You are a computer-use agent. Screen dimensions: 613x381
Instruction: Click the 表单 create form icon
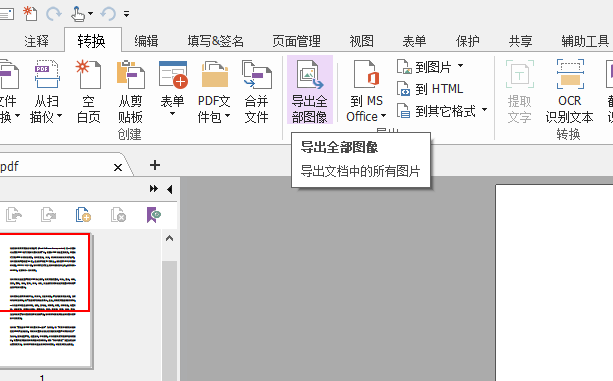(173, 74)
